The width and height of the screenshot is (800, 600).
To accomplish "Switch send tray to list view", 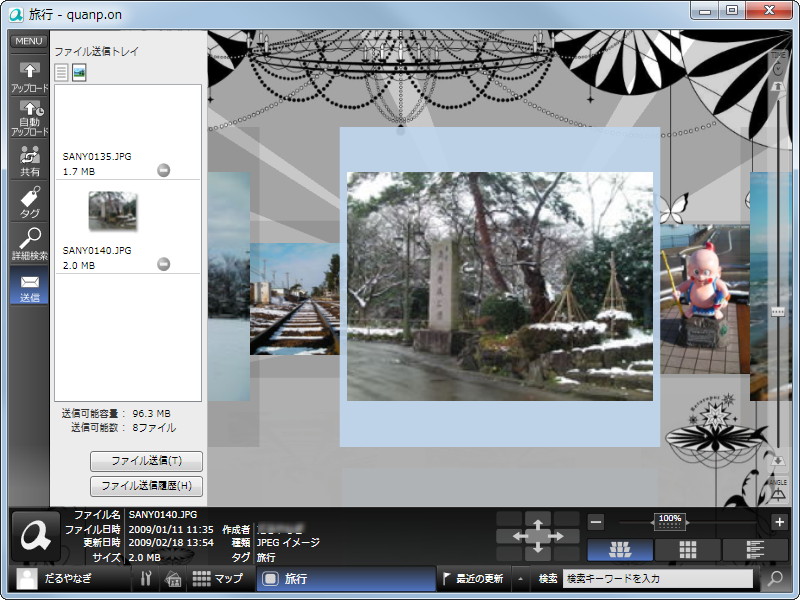I will [x=61, y=72].
